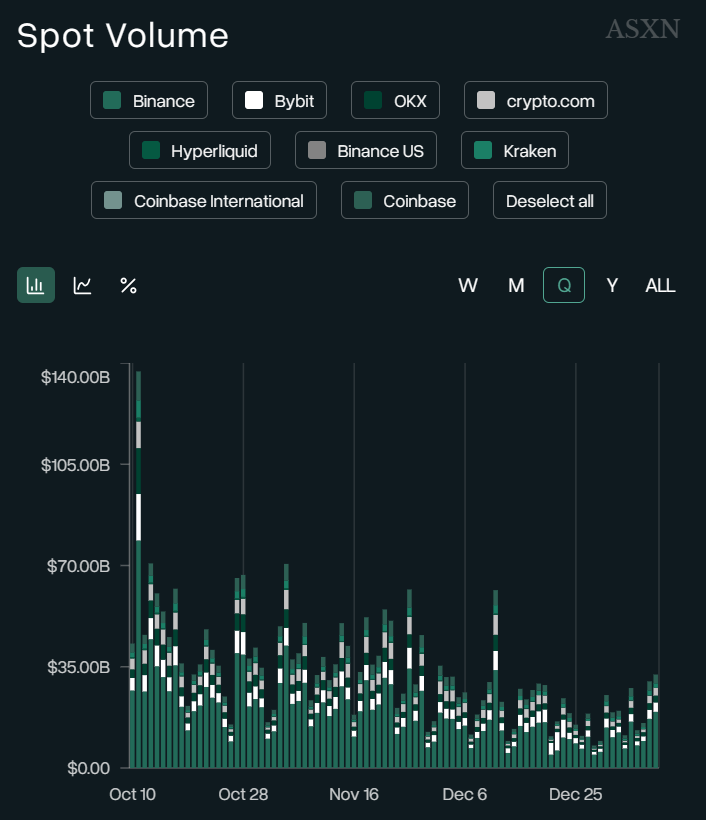Toggle Binance series in legend
Screen dimensions: 706x820
(149, 100)
